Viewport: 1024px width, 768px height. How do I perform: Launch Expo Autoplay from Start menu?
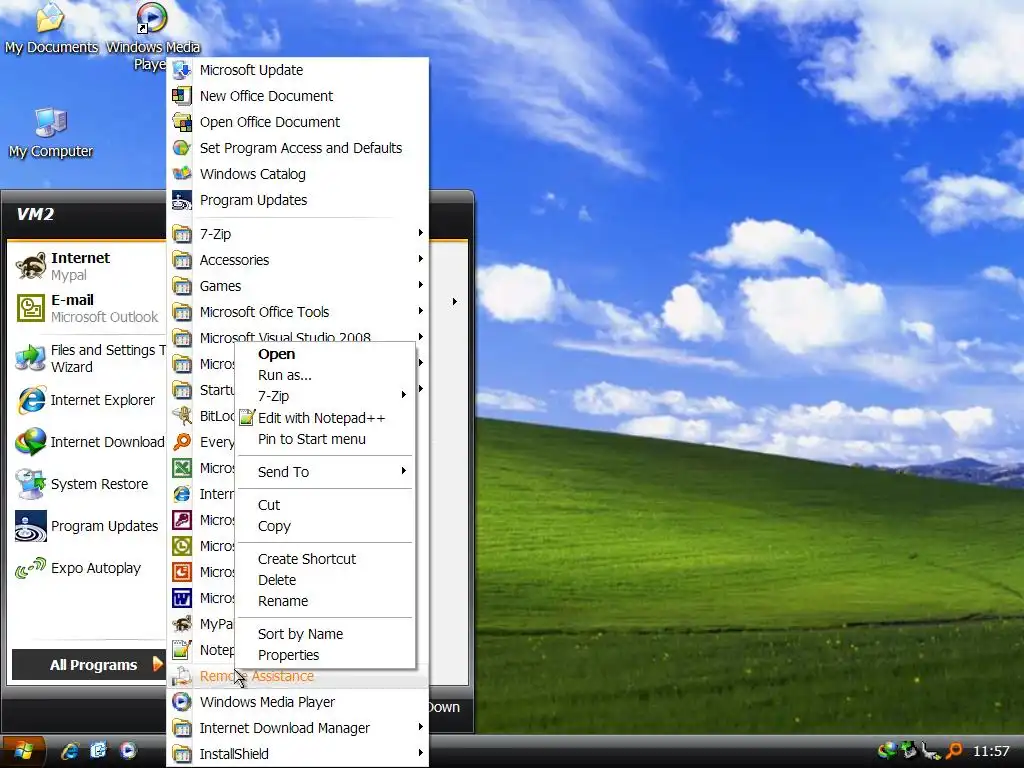point(88,568)
